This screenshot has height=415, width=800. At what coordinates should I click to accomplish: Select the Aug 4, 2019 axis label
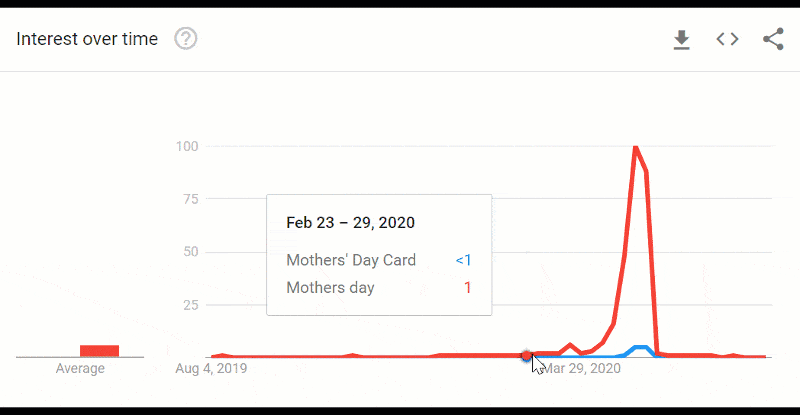211,369
